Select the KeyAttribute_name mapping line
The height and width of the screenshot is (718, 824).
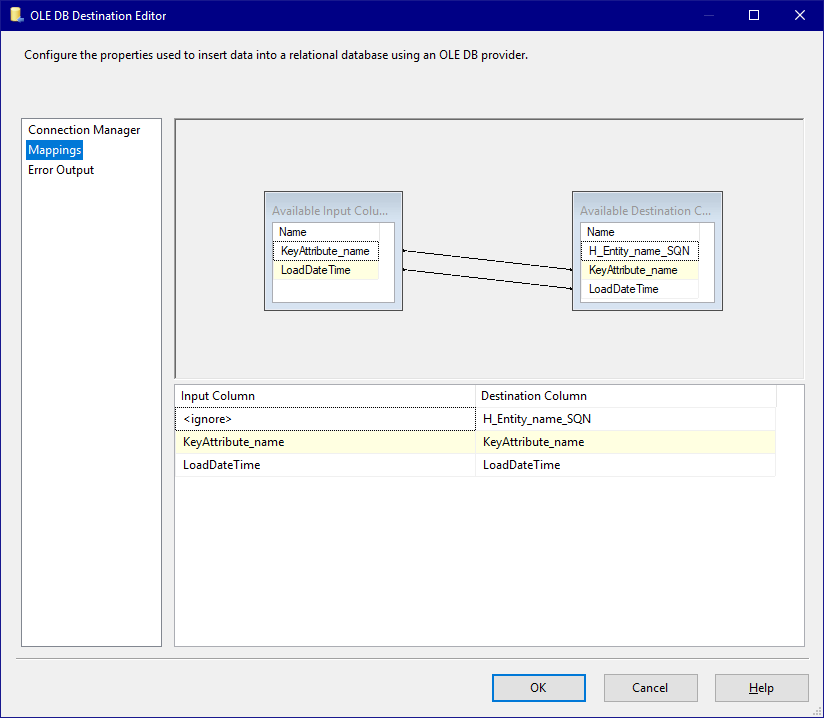click(x=488, y=260)
